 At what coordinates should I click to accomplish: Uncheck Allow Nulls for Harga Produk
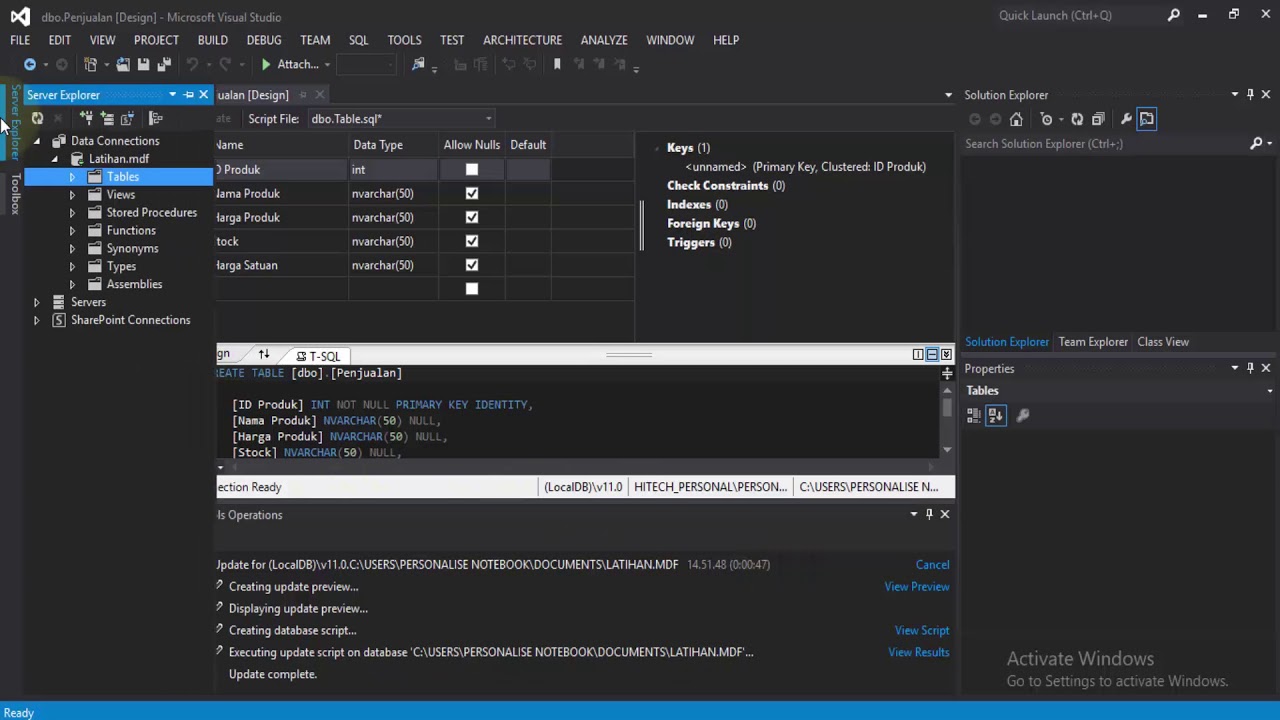point(472,217)
